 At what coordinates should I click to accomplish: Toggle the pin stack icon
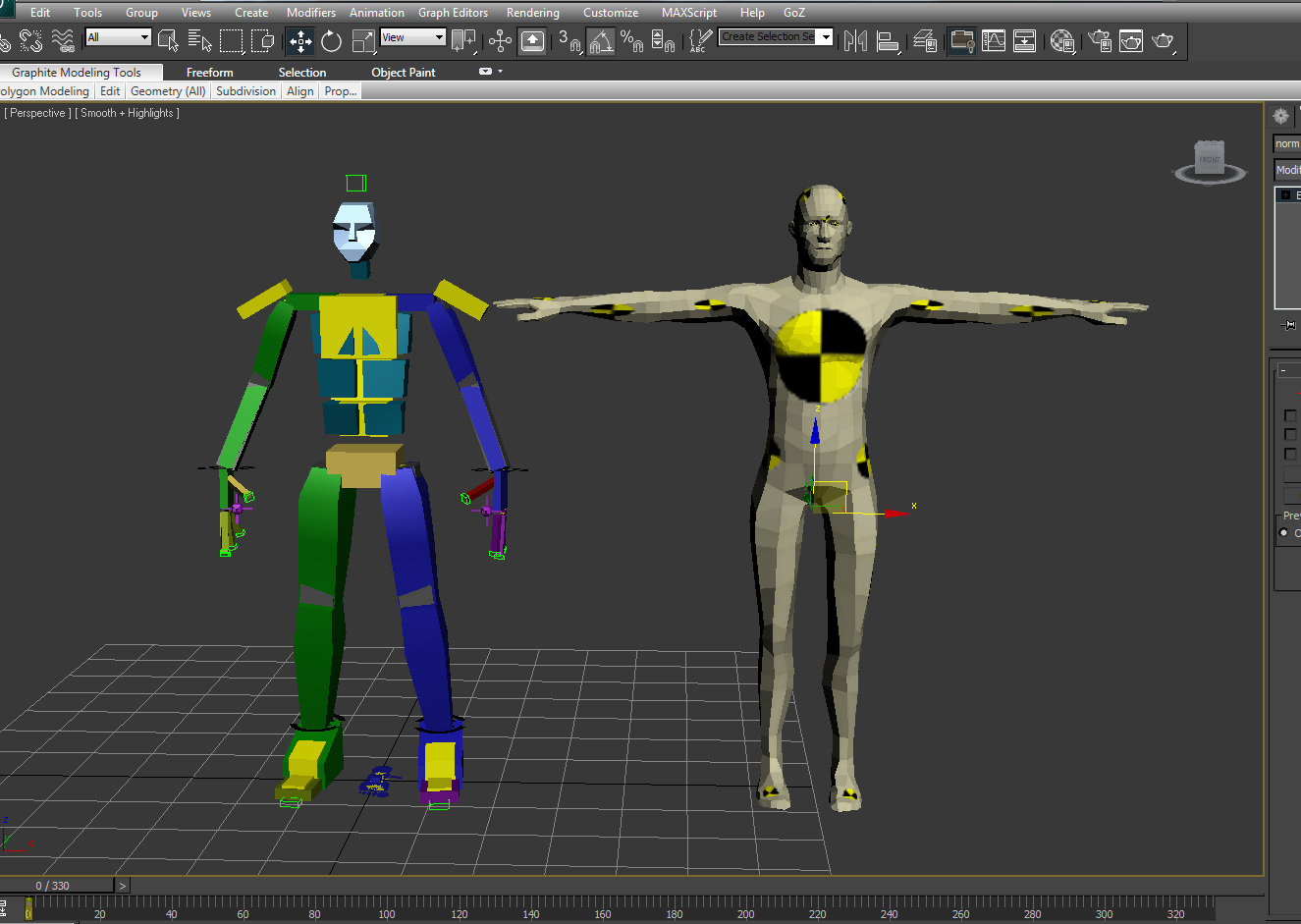click(1288, 325)
